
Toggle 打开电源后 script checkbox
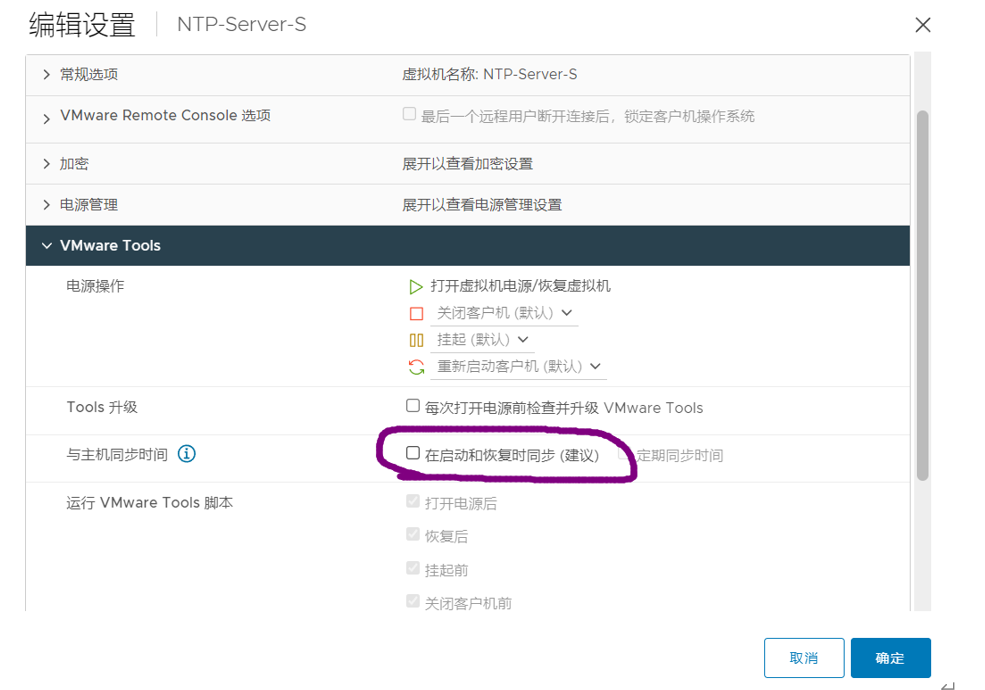pos(413,501)
